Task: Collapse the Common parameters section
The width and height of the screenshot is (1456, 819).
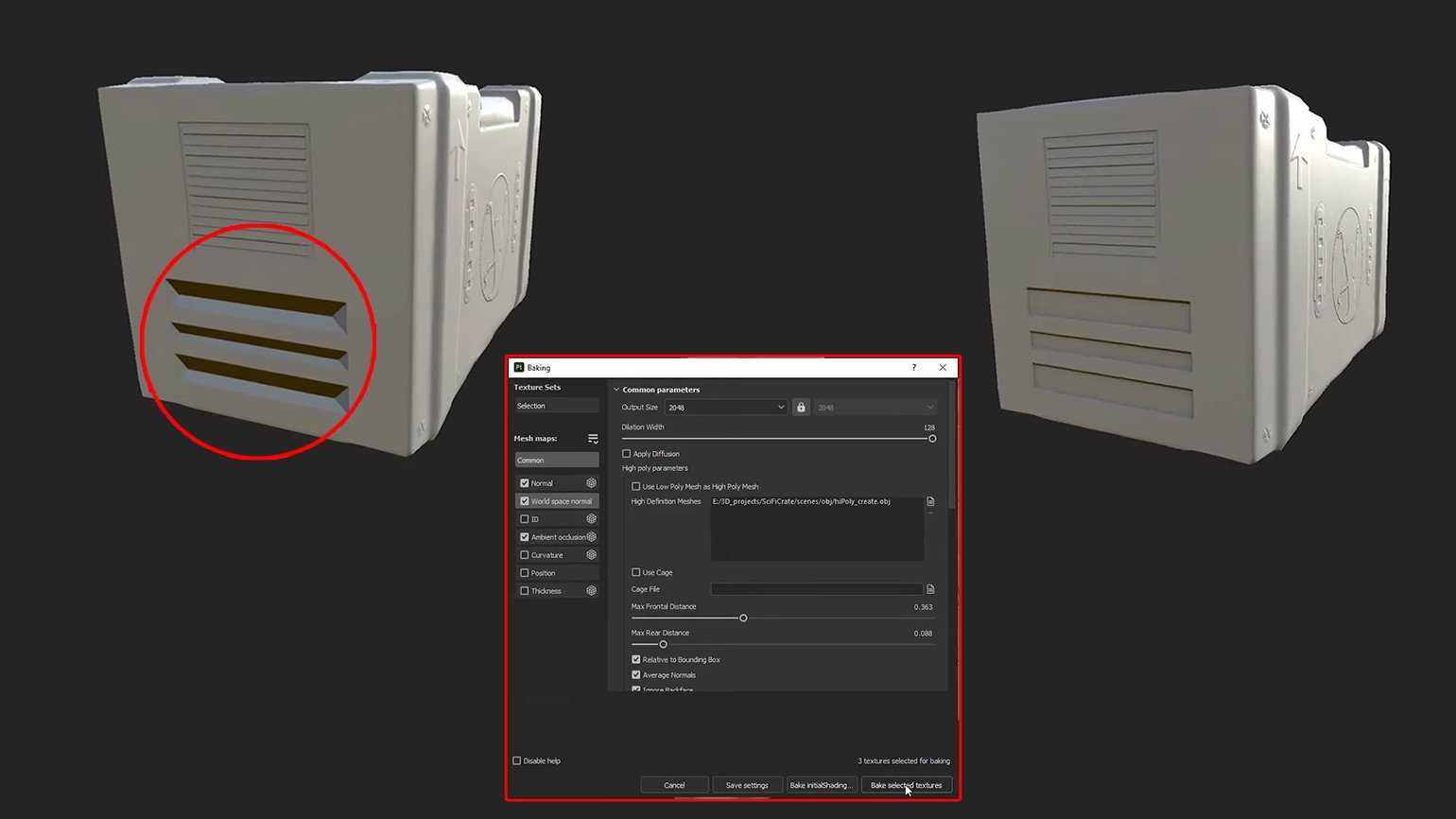Action: [616, 390]
